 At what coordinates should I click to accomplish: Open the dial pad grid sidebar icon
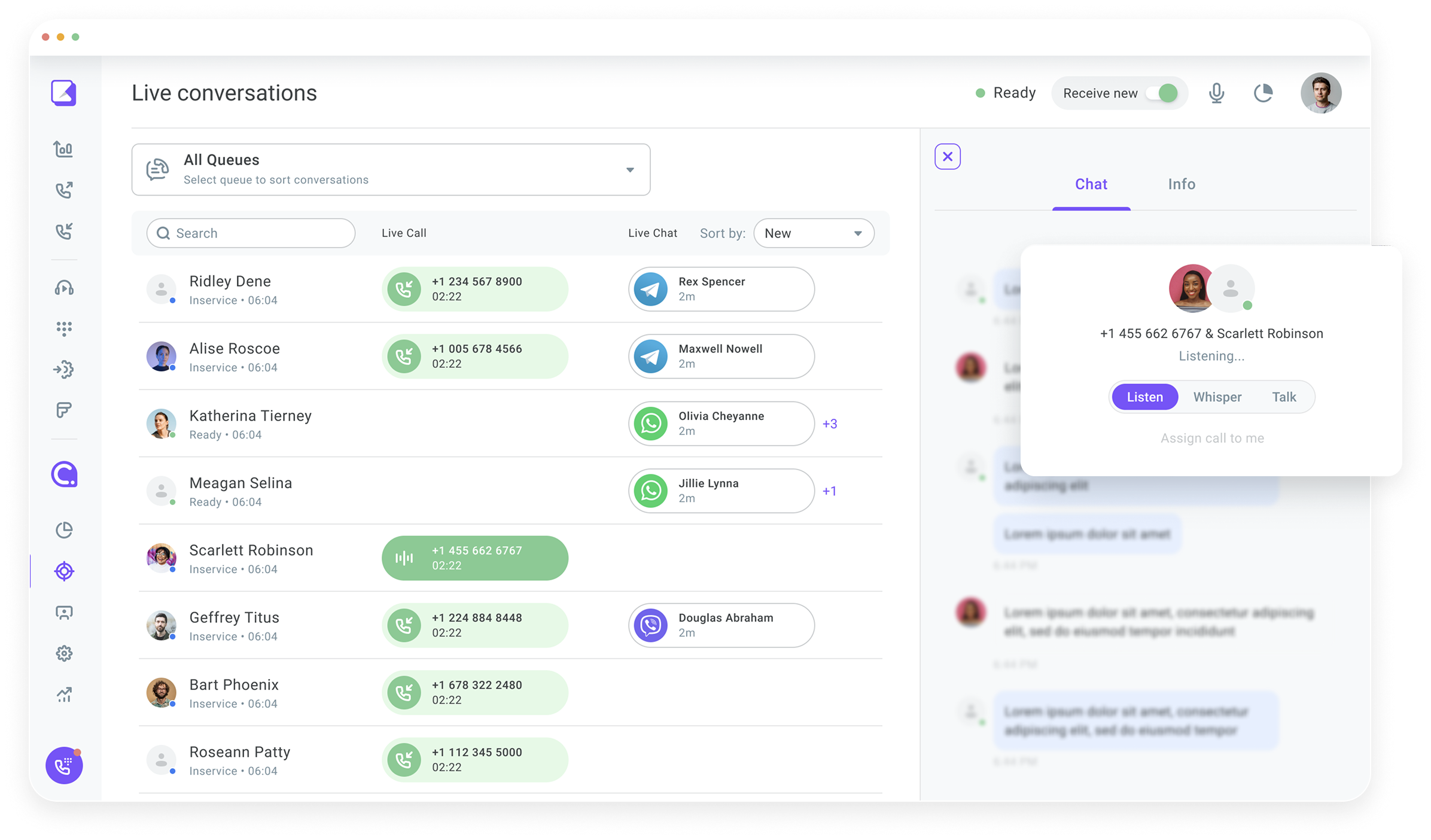64,328
